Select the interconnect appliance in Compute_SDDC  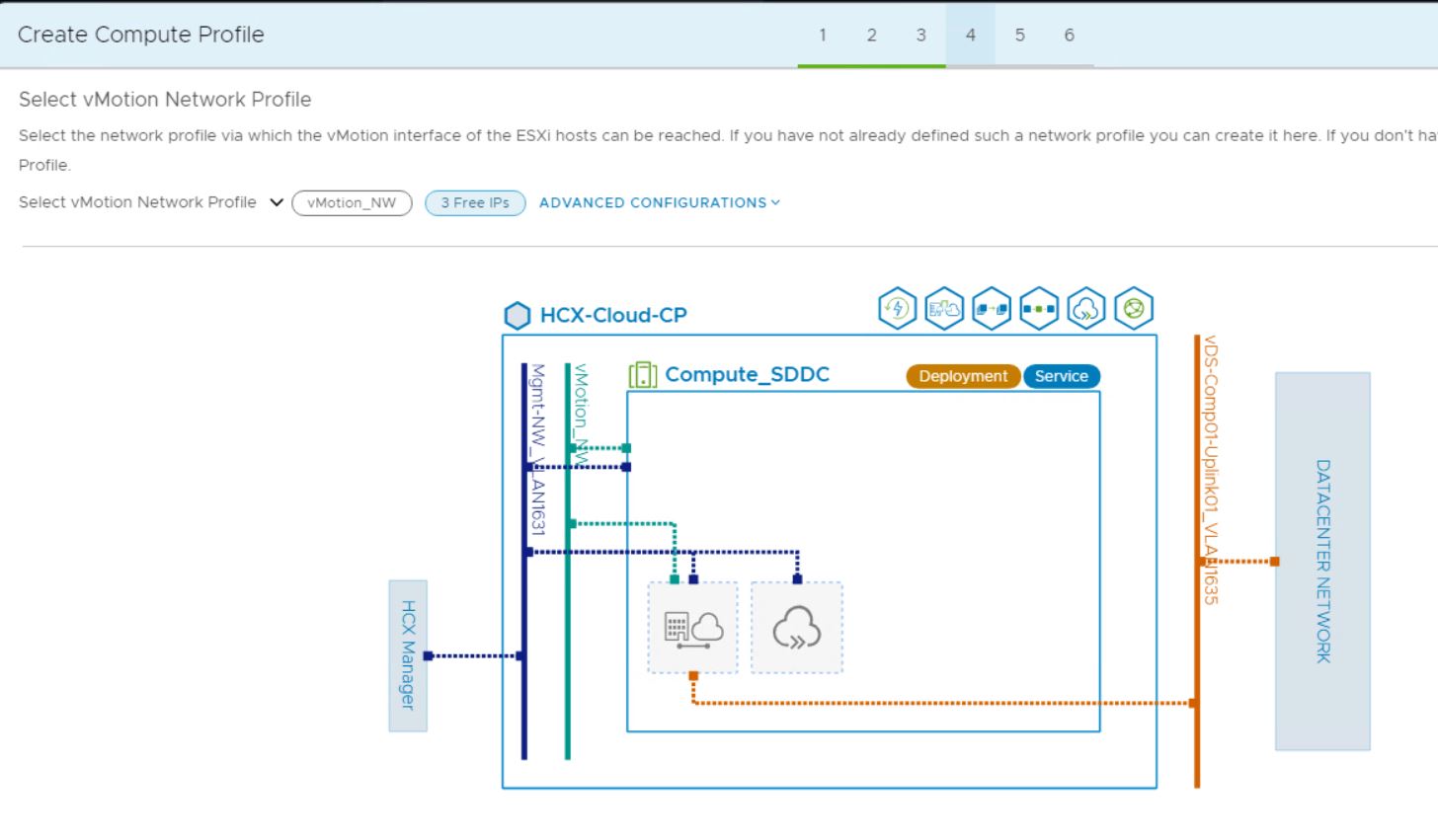click(x=693, y=628)
